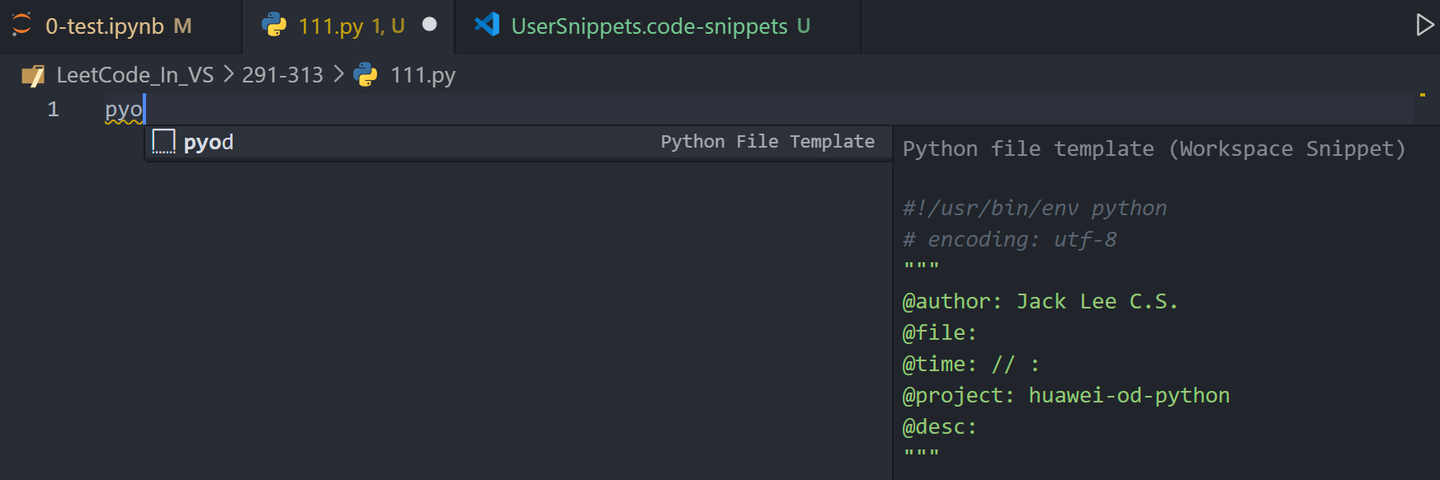This screenshot has width=1440, height=480.
Task: Click the snippet icon beside pyod suggestion
Action: 164,142
